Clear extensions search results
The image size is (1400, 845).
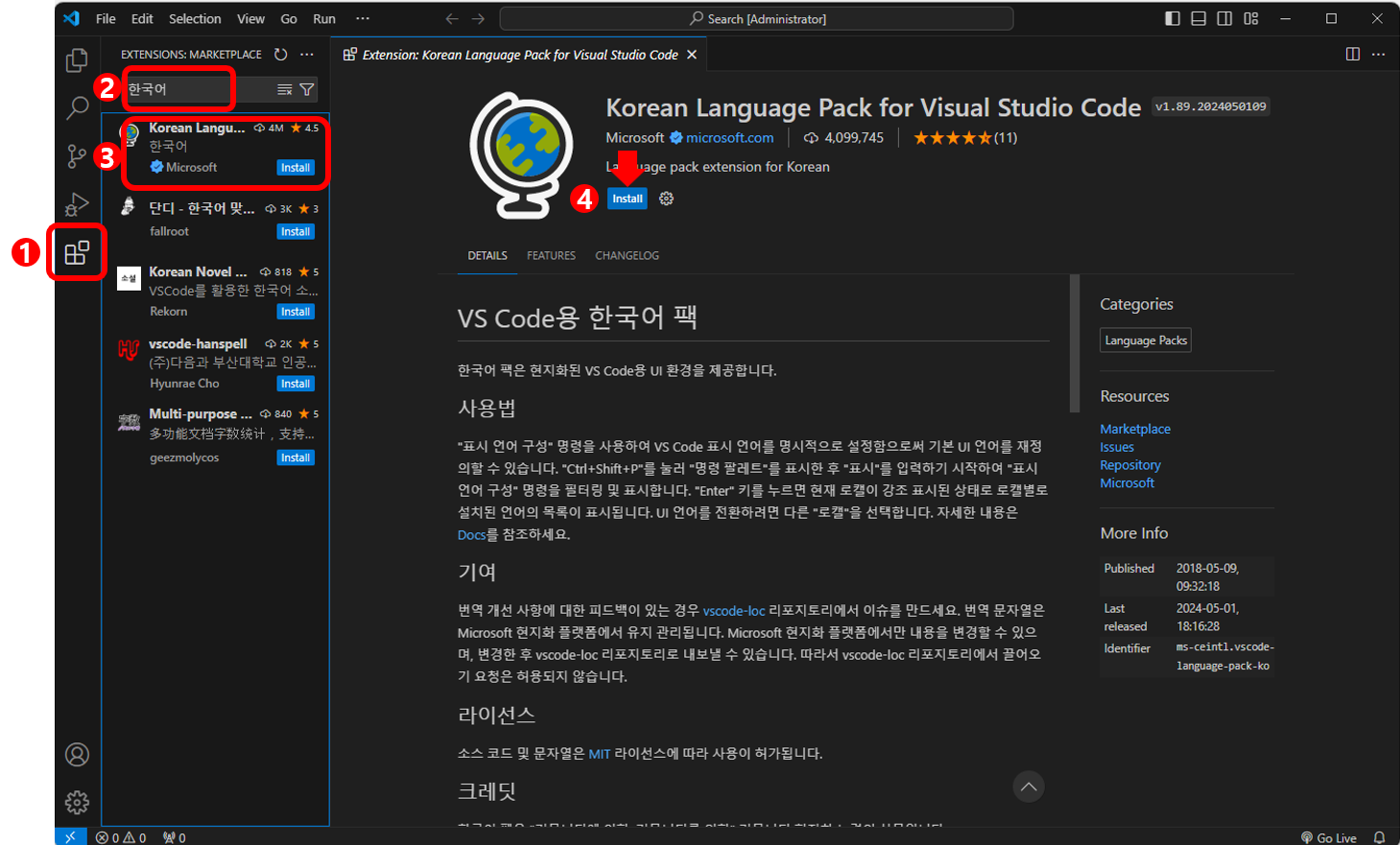(285, 89)
